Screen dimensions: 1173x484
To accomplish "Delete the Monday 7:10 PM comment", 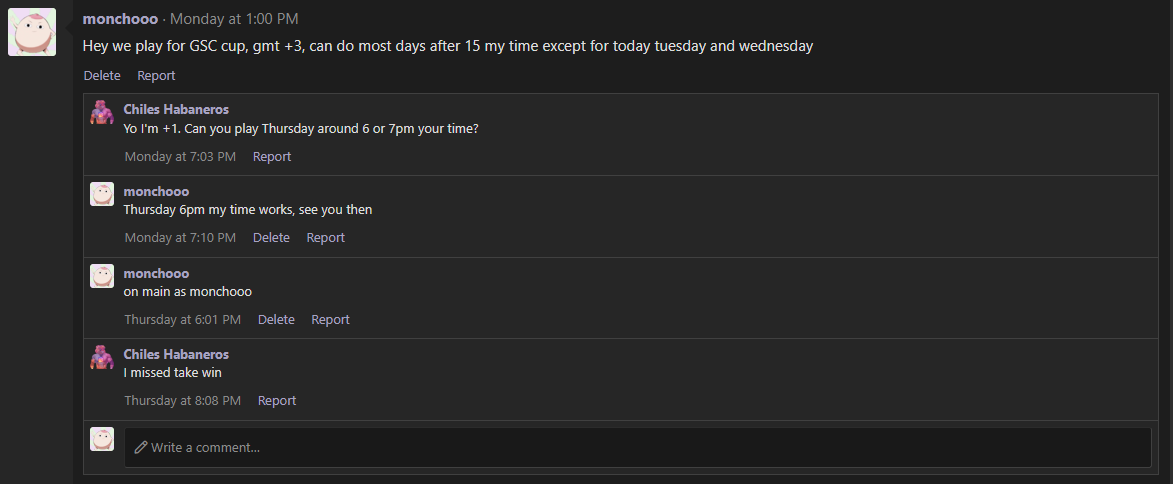I will point(271,237).
